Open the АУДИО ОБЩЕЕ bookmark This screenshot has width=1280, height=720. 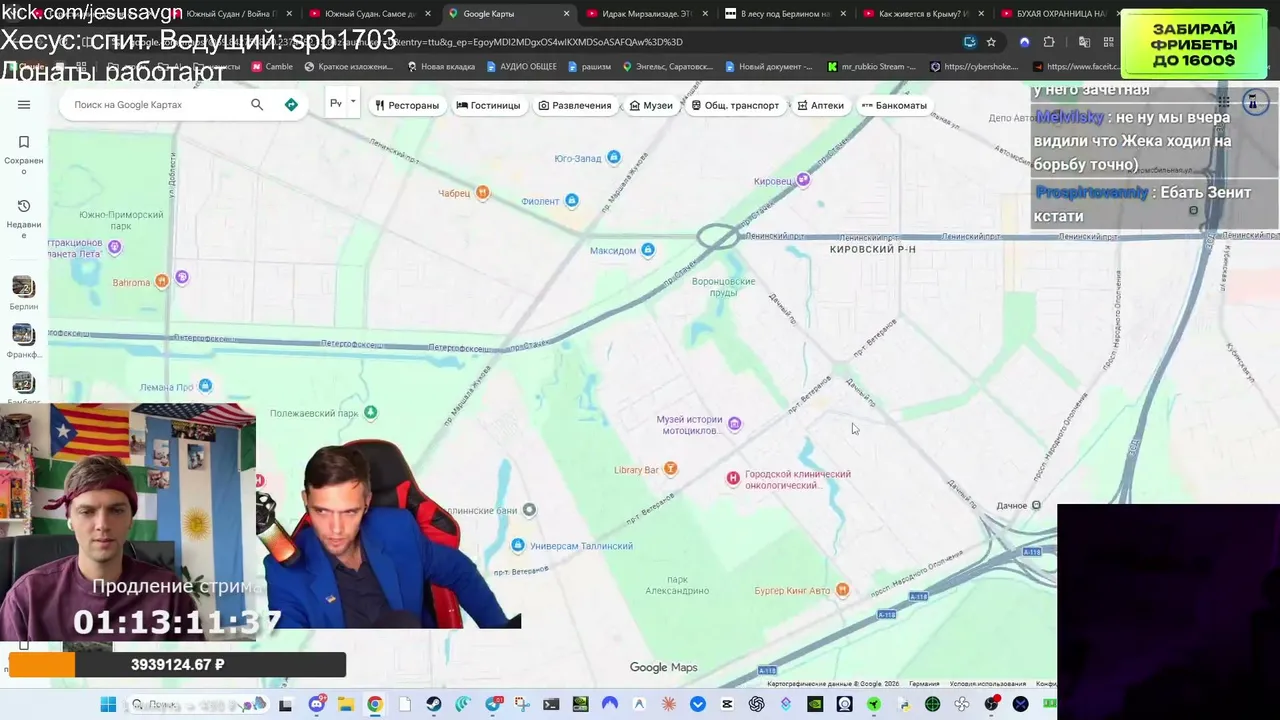coord(522,67)
